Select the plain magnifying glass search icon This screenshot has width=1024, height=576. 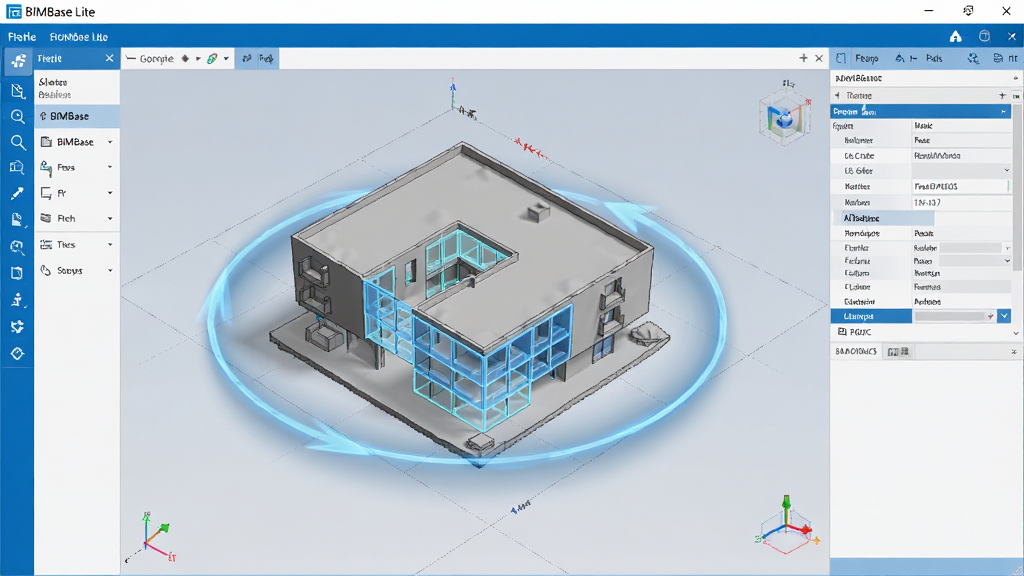click(x=18, y=142)
